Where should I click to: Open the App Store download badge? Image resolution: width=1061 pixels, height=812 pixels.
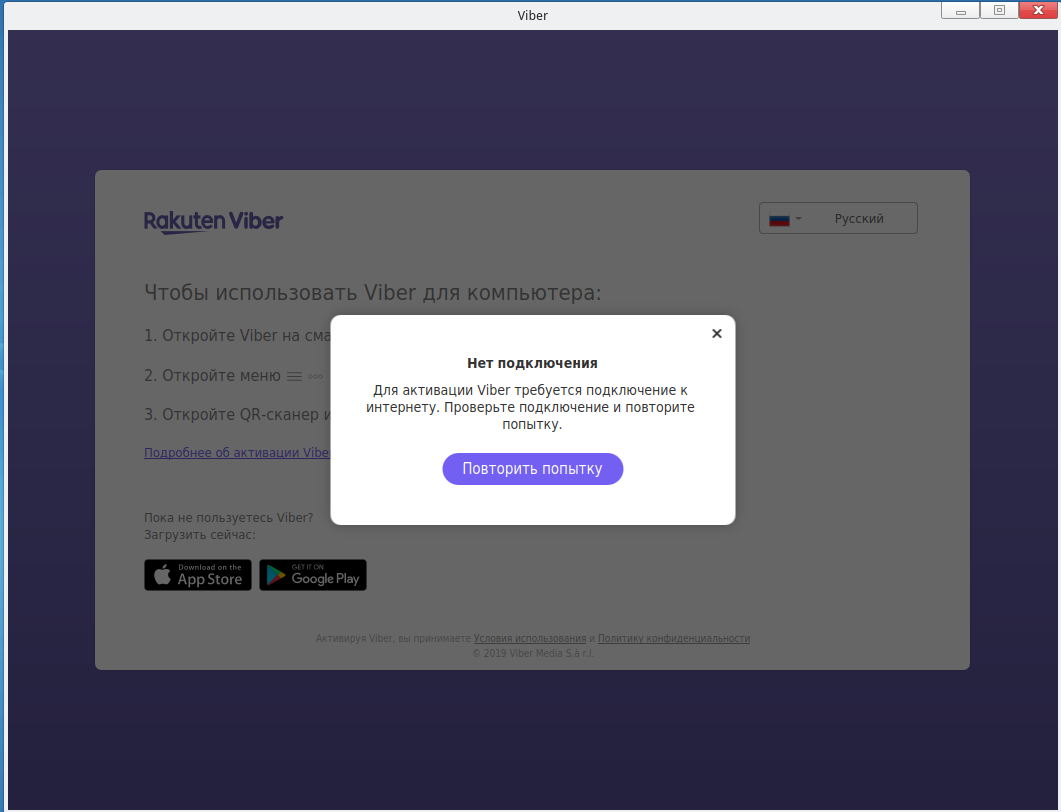tap(198, 575)
